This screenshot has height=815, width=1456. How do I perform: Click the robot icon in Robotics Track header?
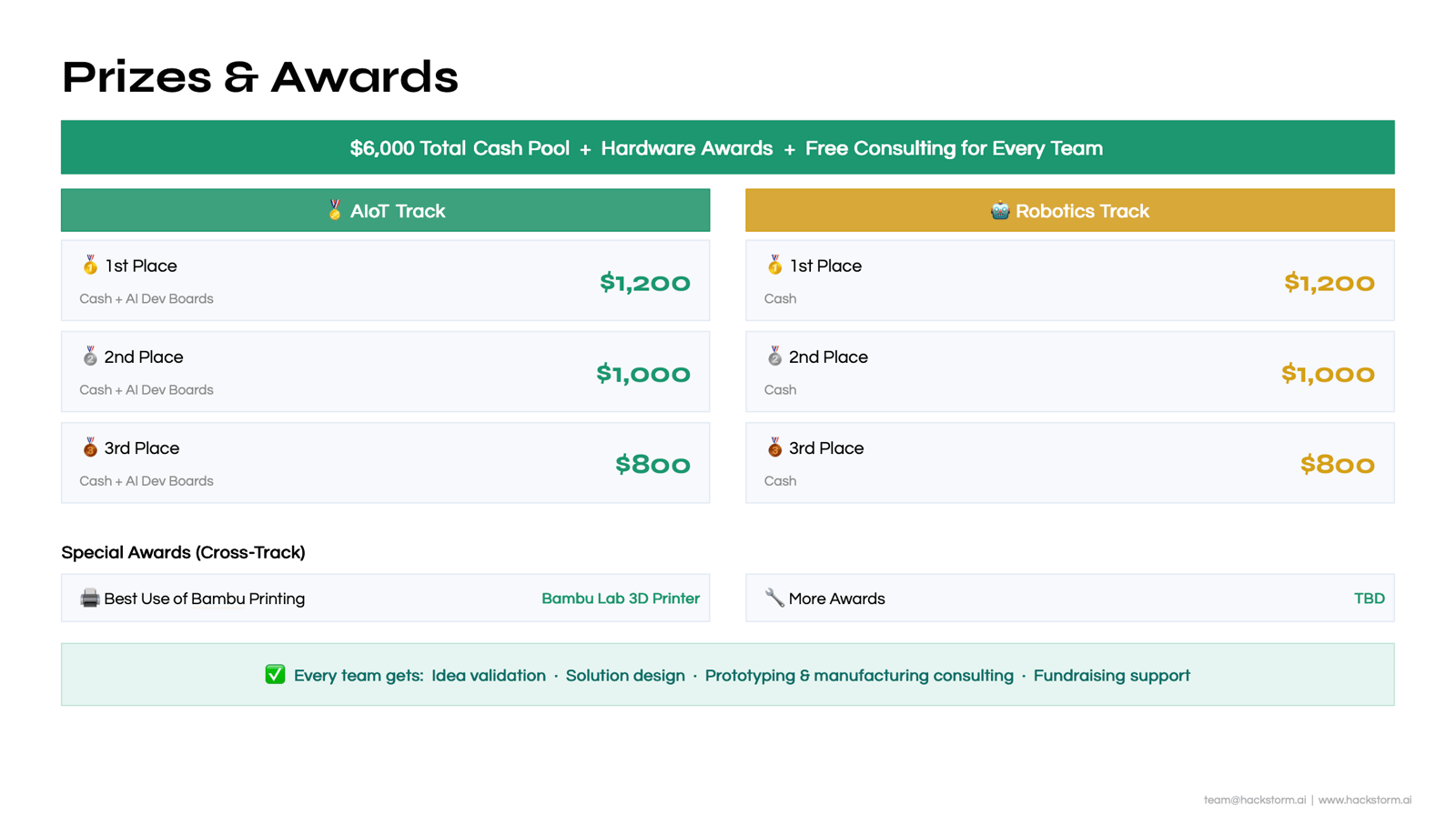[x=1000, y=211]
